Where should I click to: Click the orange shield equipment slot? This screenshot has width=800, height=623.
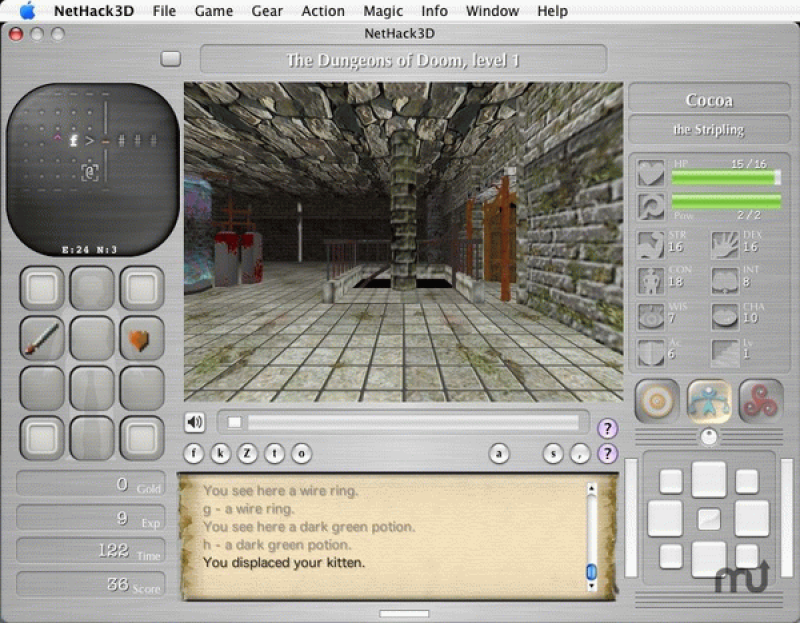point(141,339)
